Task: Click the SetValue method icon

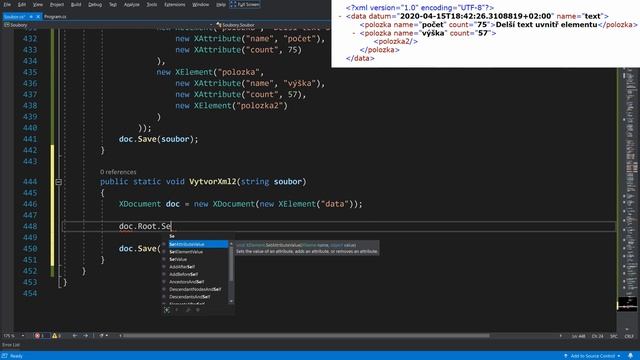Action: click(164, 259)
